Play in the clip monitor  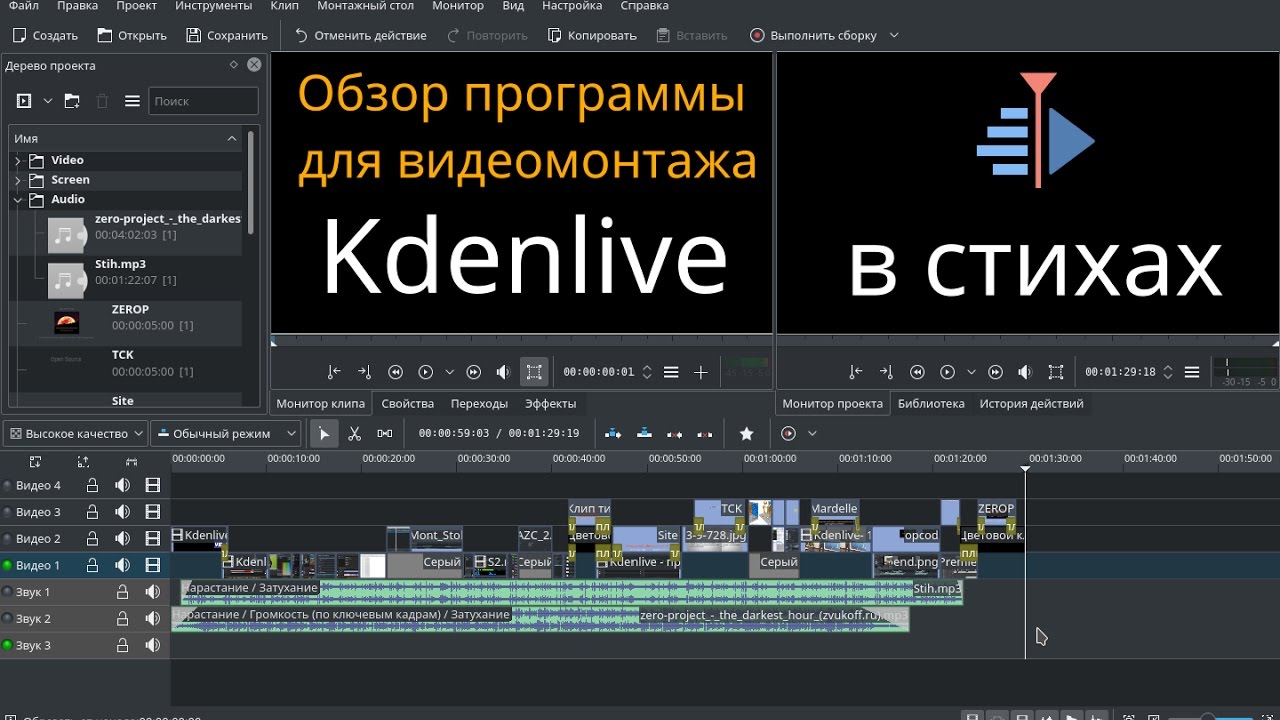click(425, 372)
